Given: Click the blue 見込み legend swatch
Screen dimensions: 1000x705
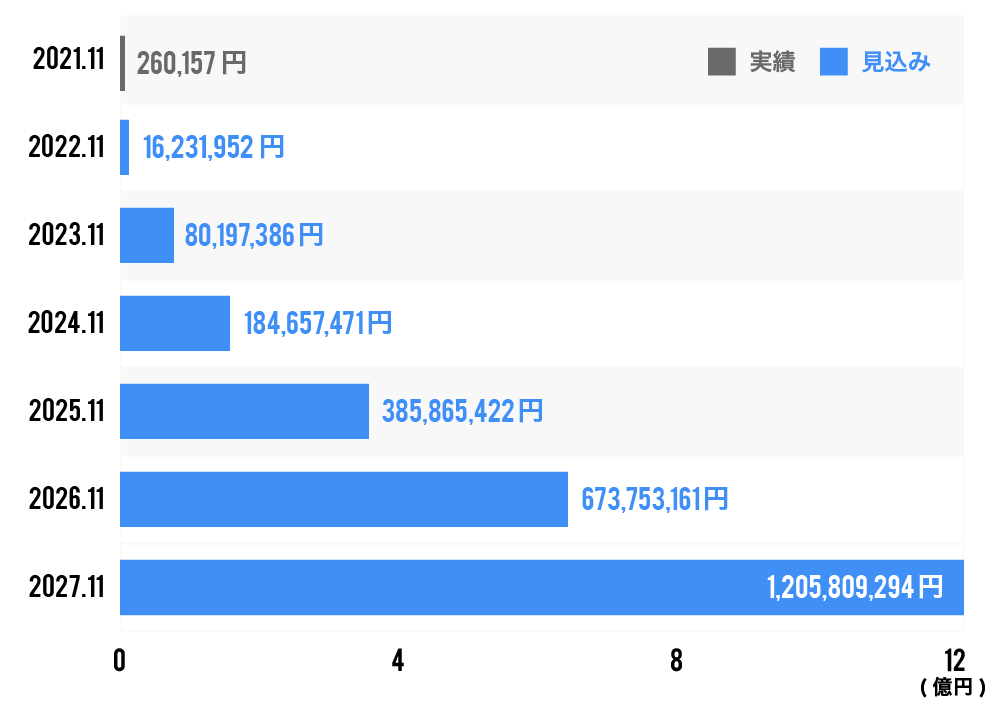Looking at the screenshot, I should [x=834, y=62].
